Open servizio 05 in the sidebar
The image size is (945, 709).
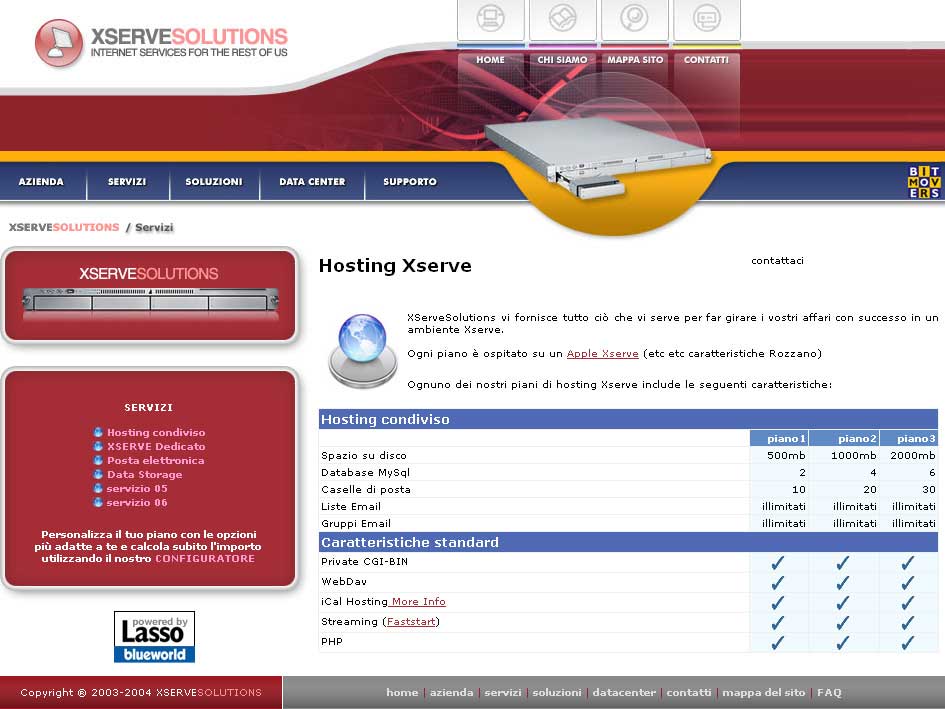pyautogui.click(x=137, y=488)
